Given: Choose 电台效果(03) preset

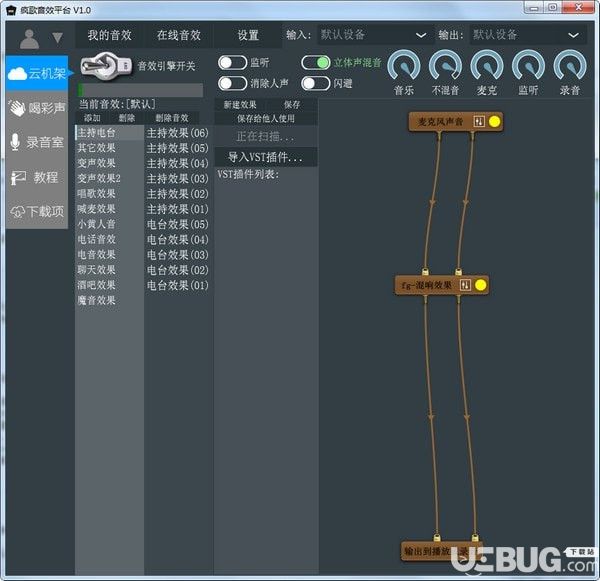Looking at the screenshot, I should pos(178,255).
